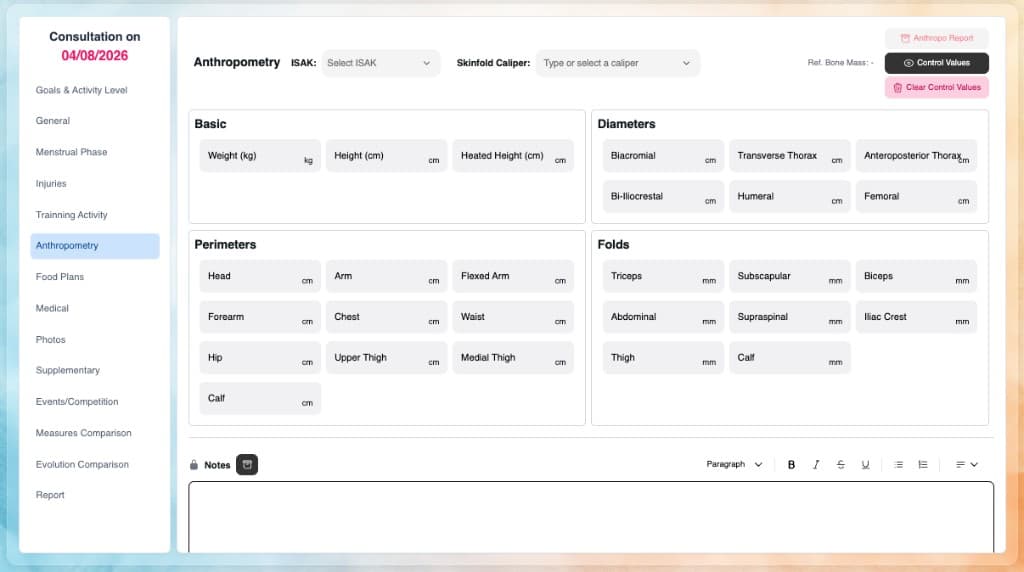Open the Anthropo Report button
The image size is (1024, 572).
point(936,39)
